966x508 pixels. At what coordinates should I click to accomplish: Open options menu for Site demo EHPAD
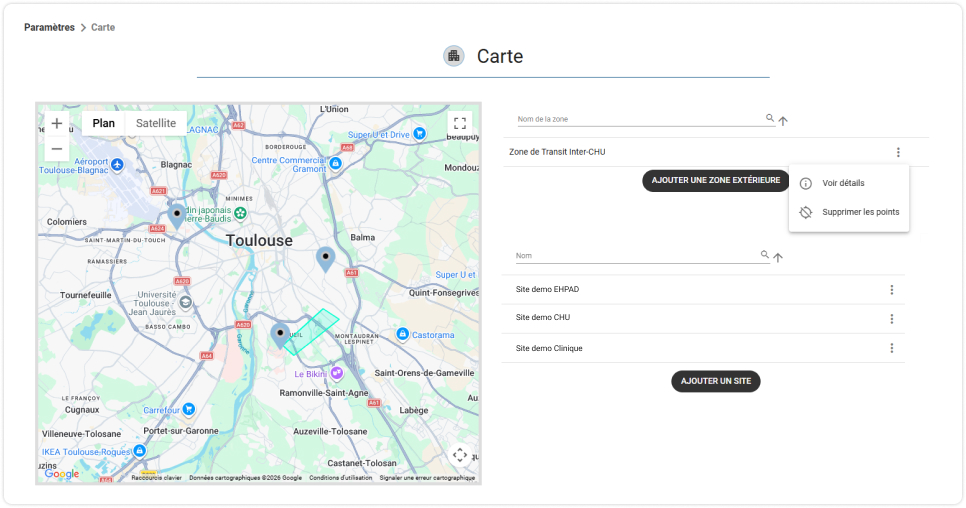891,289
